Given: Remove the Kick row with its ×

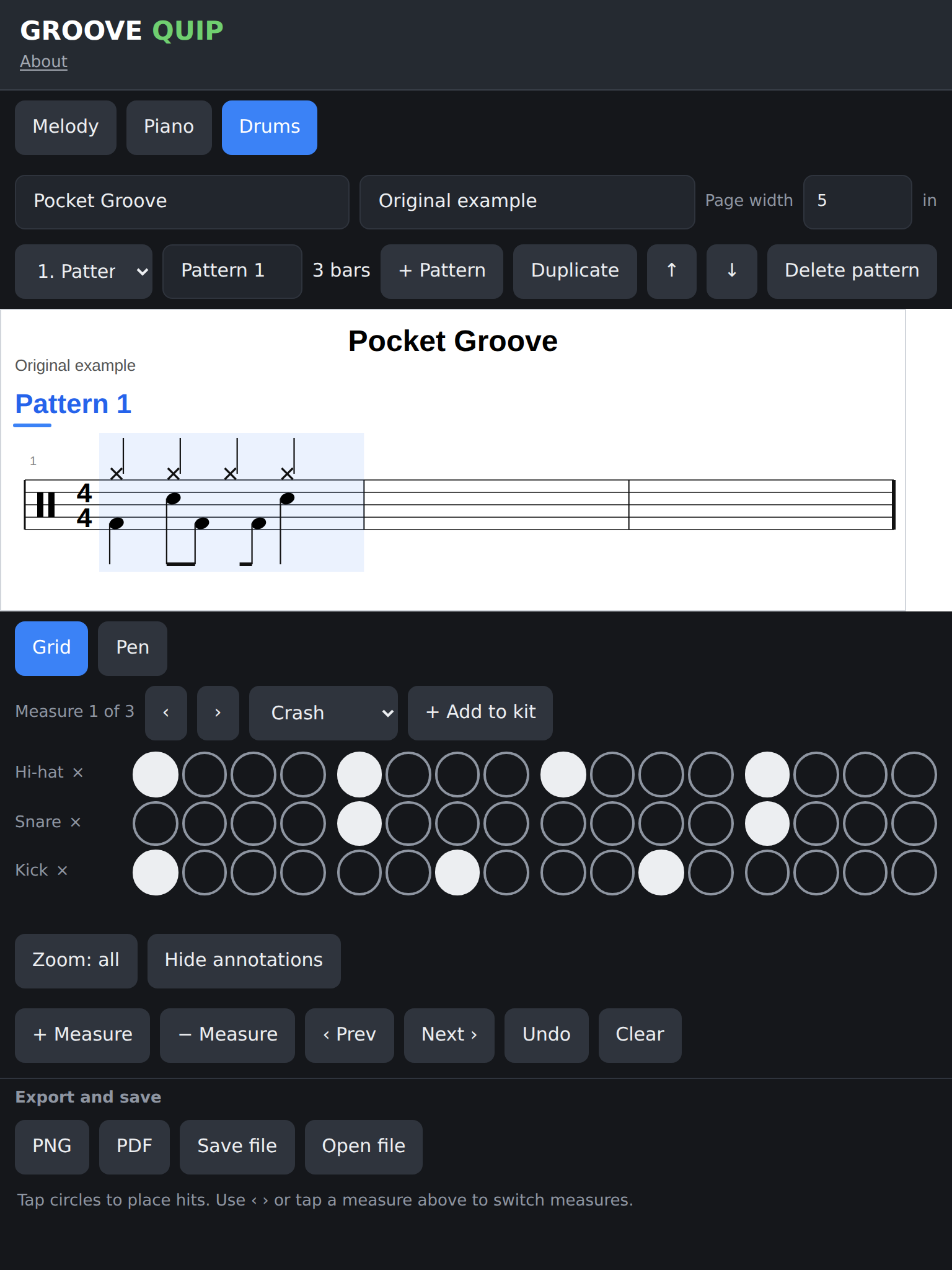Looking at the screenshot, I should [62, 871].
